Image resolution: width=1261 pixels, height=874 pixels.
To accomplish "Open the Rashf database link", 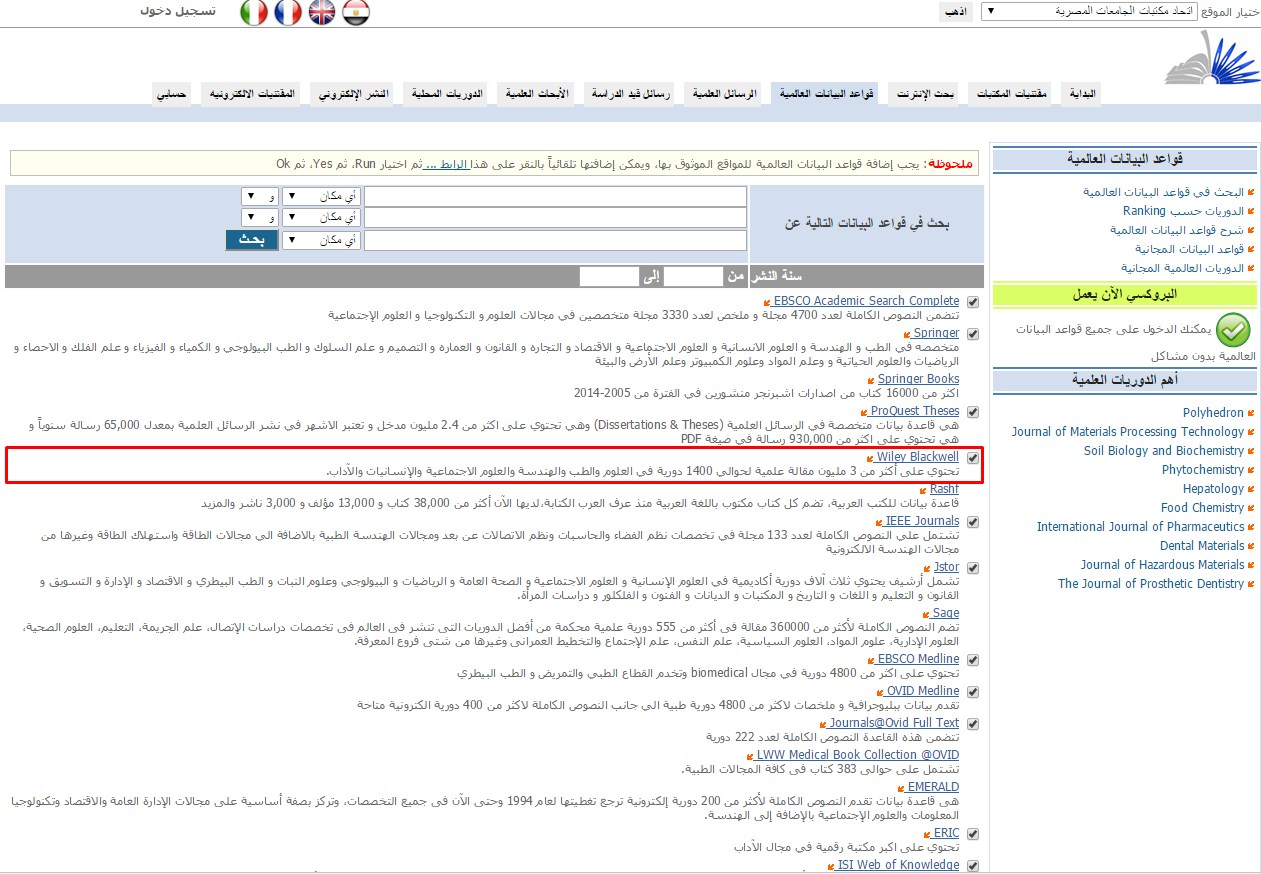I will pyautogui.click(x=944, y=489).
